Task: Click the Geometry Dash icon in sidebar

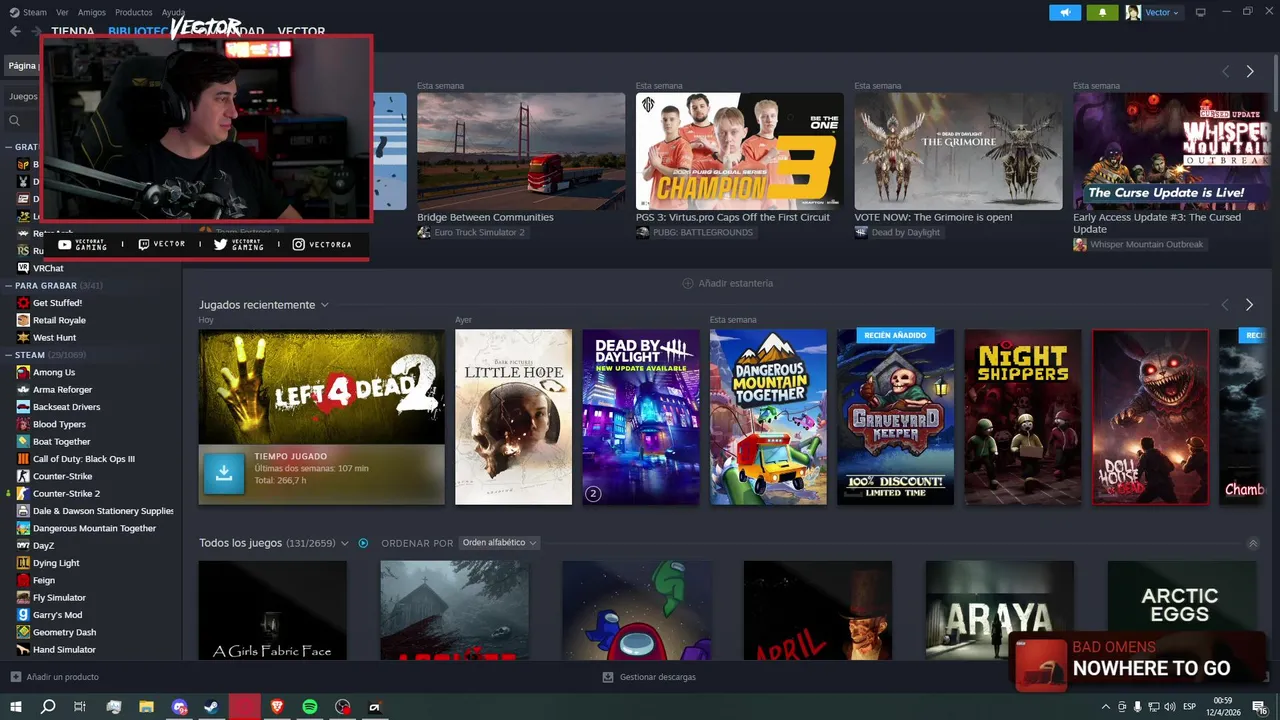Action: pos(24,632)
